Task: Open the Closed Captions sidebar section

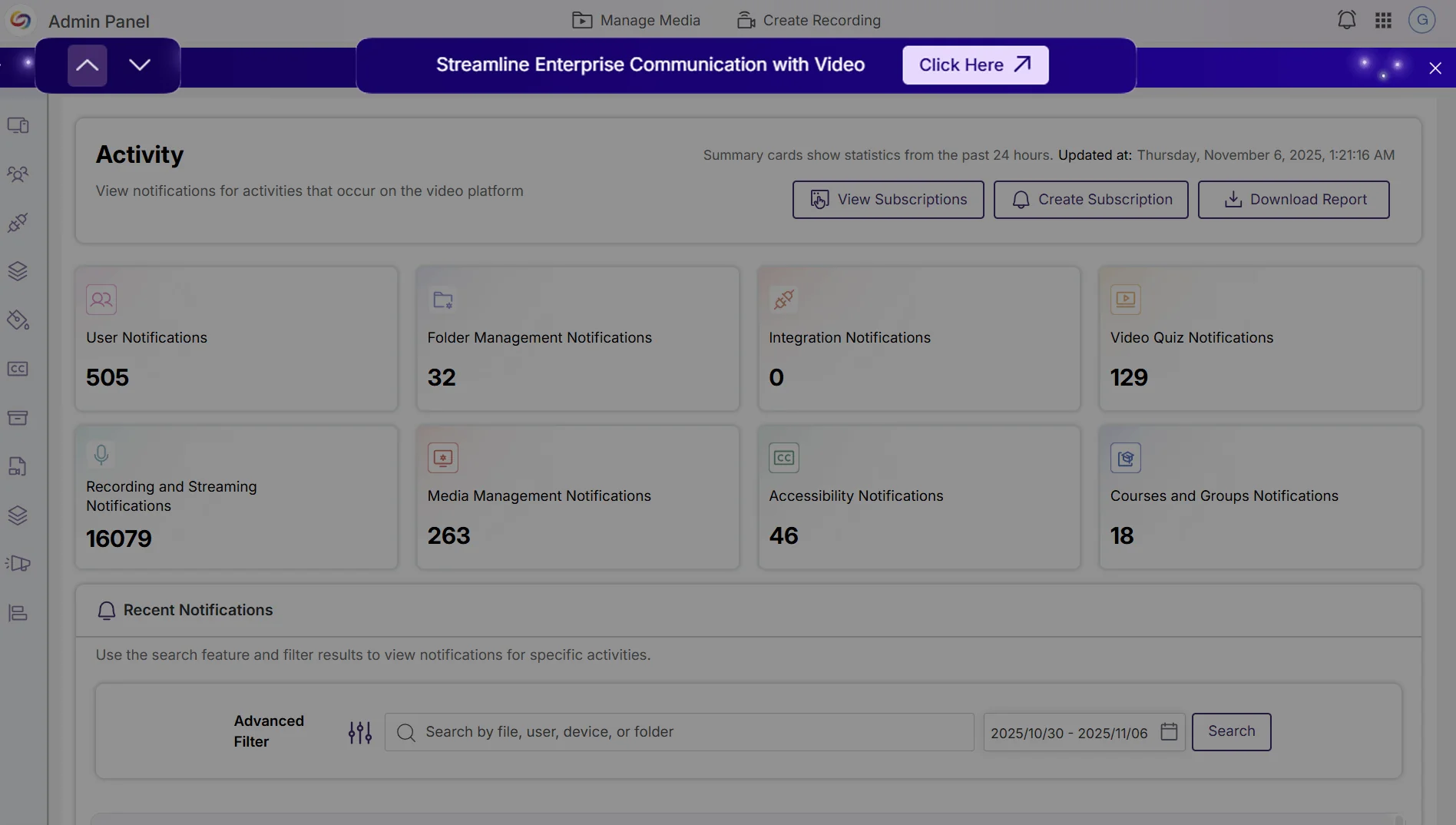Action: pos(18,369)
